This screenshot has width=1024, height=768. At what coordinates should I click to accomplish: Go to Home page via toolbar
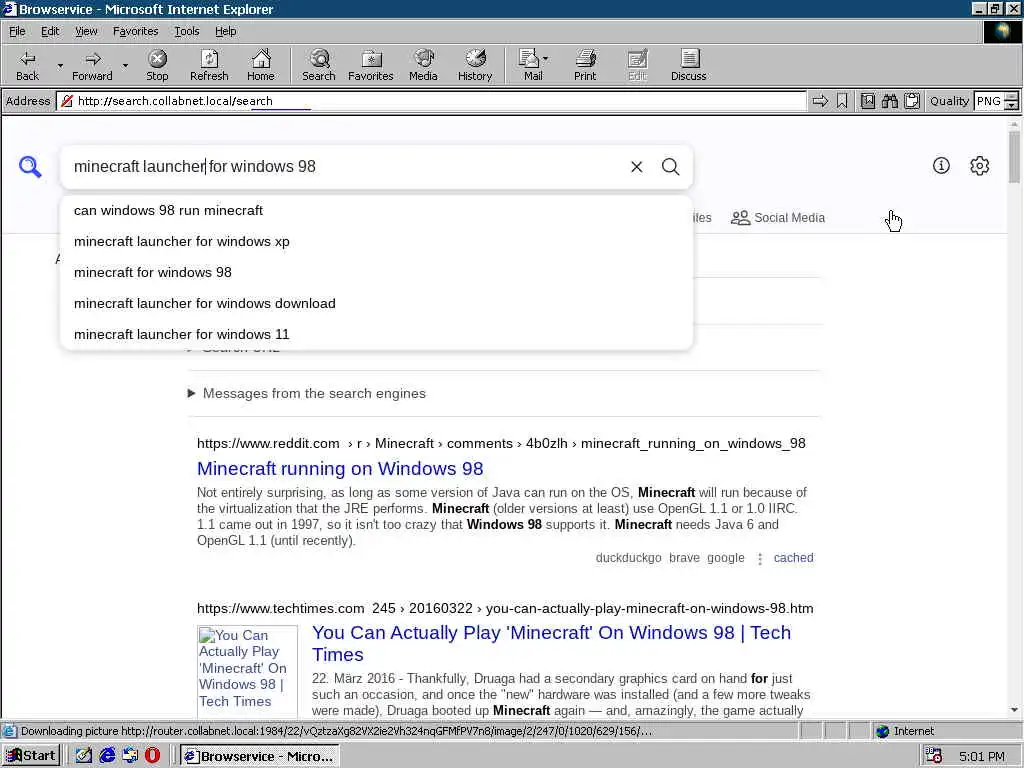[261, 65]
